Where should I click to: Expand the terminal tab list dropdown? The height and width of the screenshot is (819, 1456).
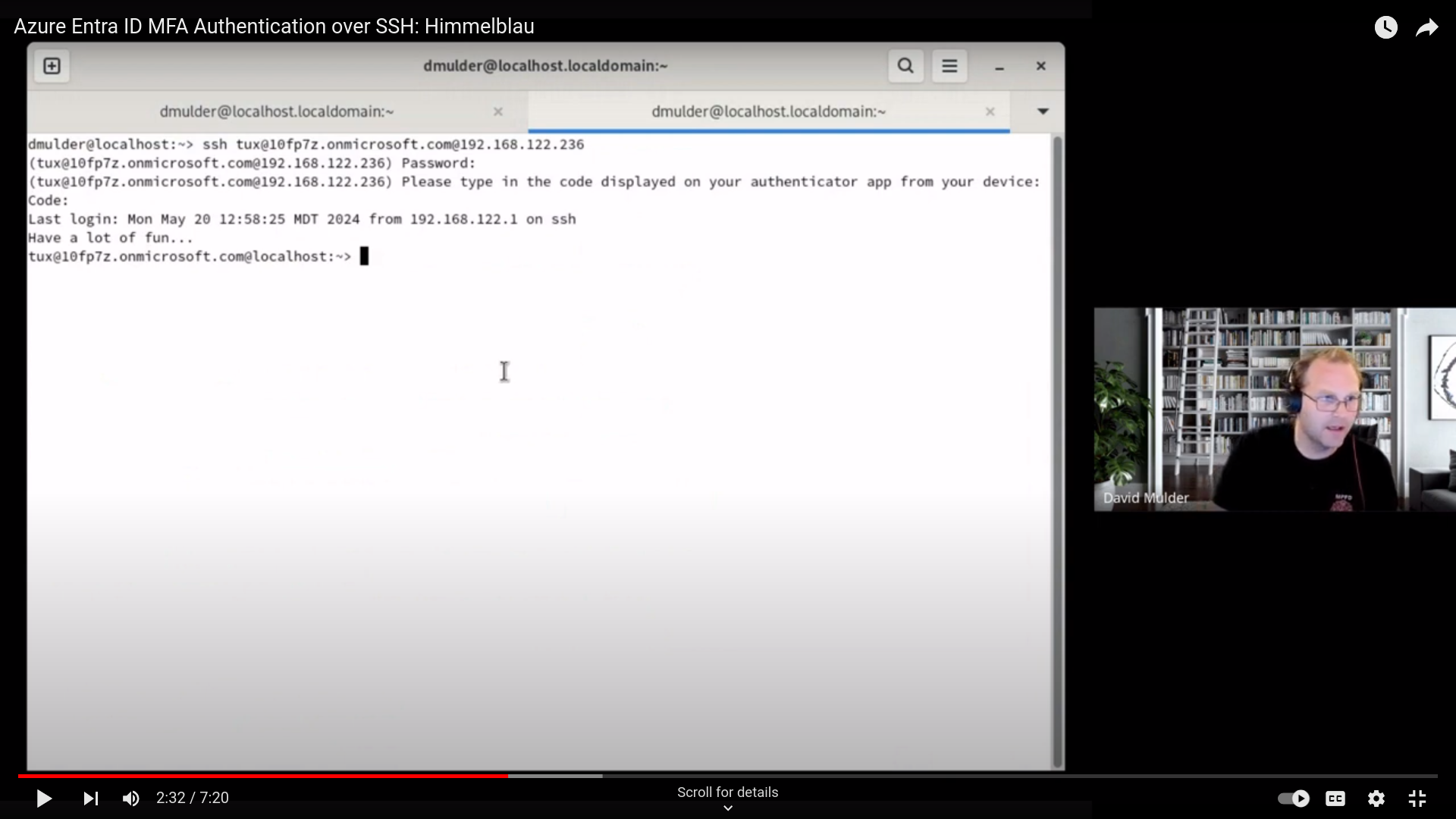(x=1043, y=111)
